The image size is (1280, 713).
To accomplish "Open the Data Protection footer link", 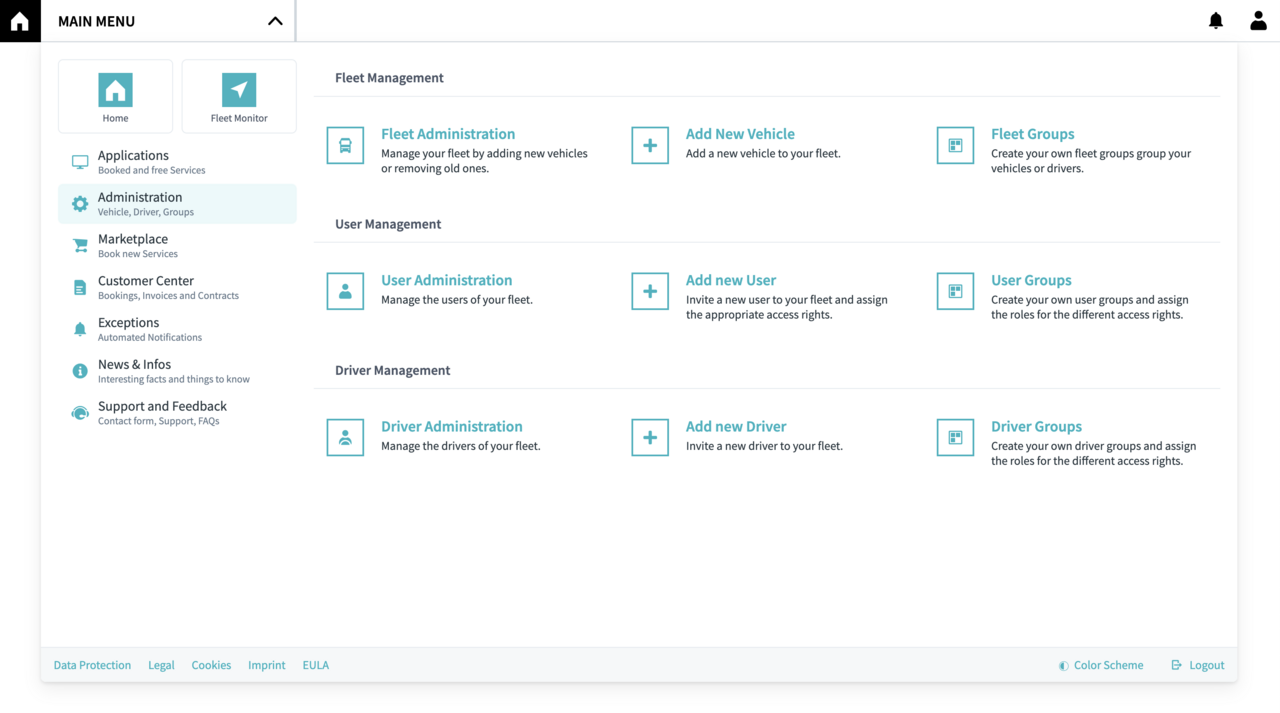I will pos(92,665).
